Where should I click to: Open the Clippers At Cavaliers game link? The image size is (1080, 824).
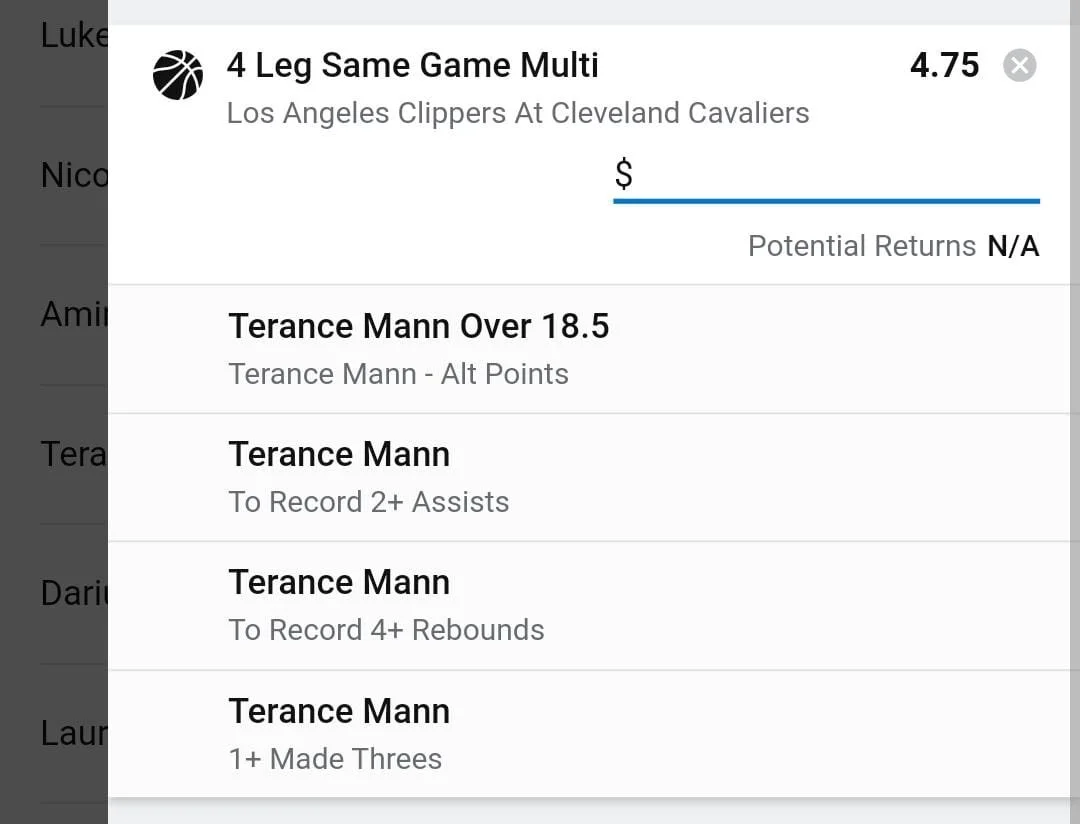click(518, 113)
